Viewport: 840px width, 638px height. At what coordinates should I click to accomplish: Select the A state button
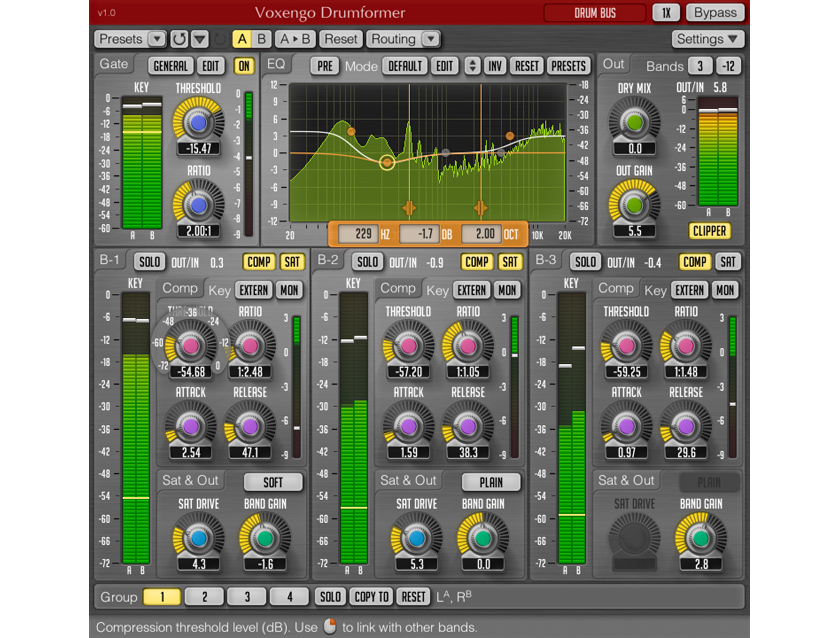pyautogui.click(x=242, y=39)
